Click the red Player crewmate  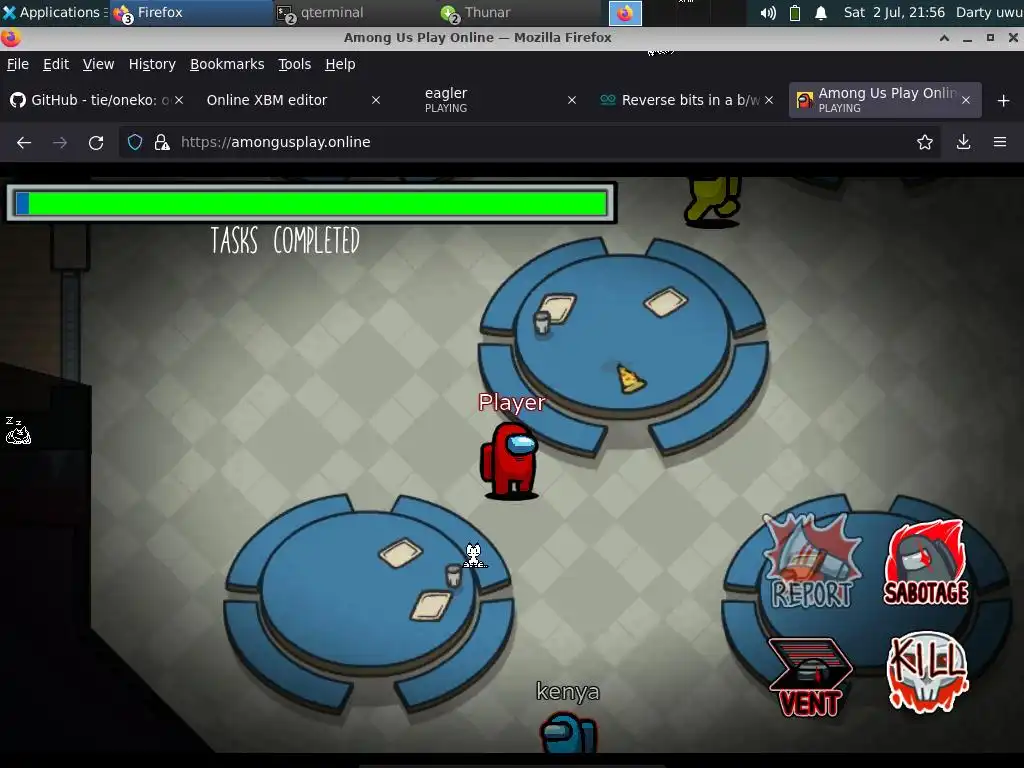511,460
